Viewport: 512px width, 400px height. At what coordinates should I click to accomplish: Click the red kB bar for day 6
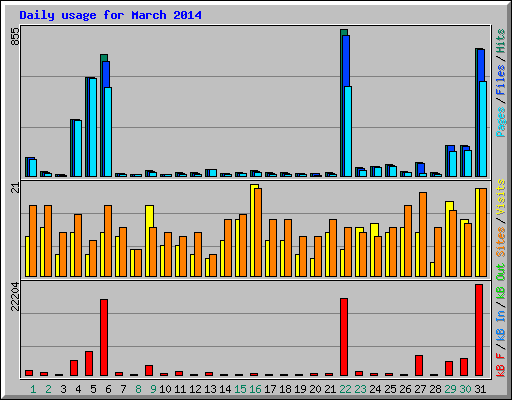pyautogui.click(x=104, y=337)
